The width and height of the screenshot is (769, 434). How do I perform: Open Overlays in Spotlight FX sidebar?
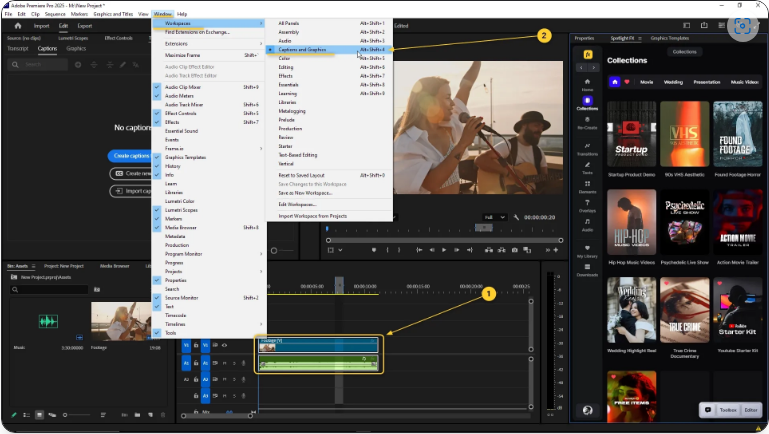[x=587, y=206]
